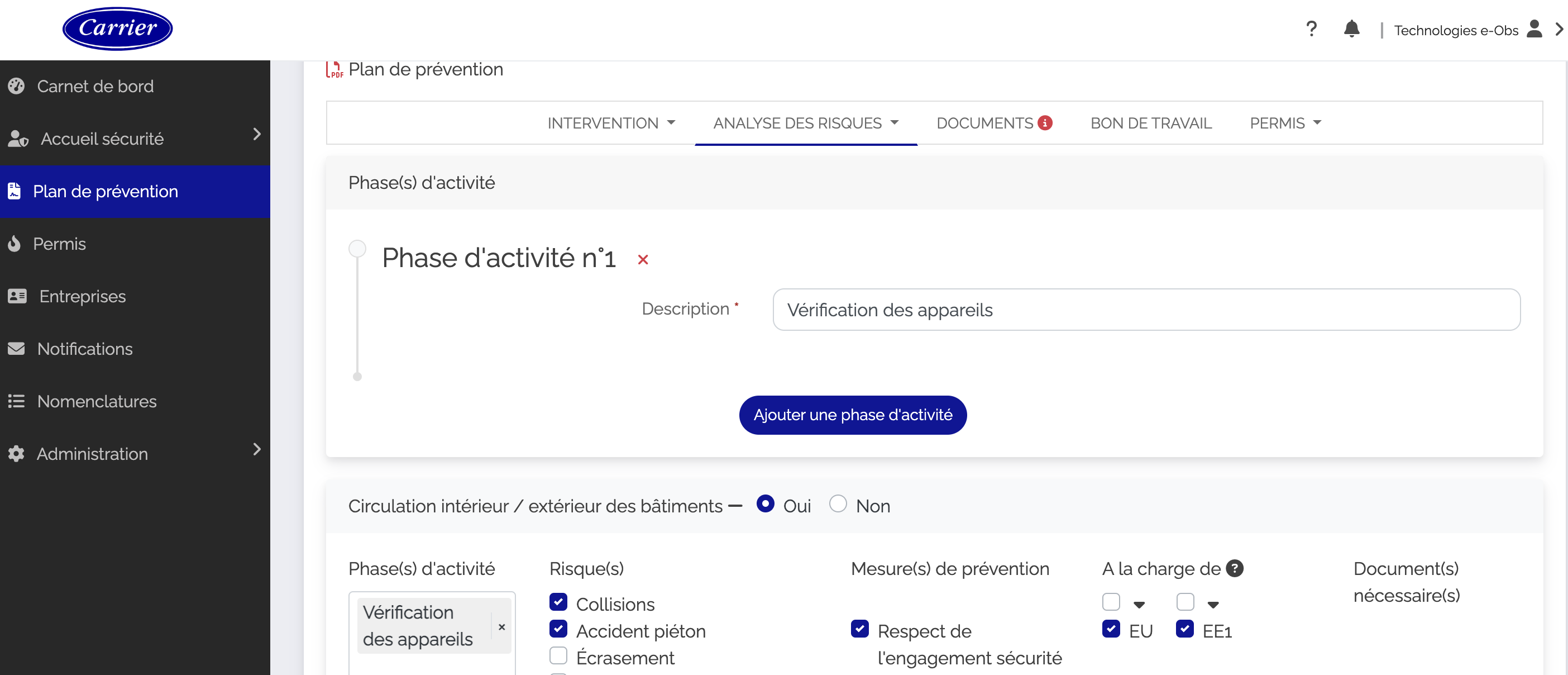Image resolution: width=1568 pixels, height=675 pixels.
Task: Expand Administration submenu chevron
Action: pos(257,449)
